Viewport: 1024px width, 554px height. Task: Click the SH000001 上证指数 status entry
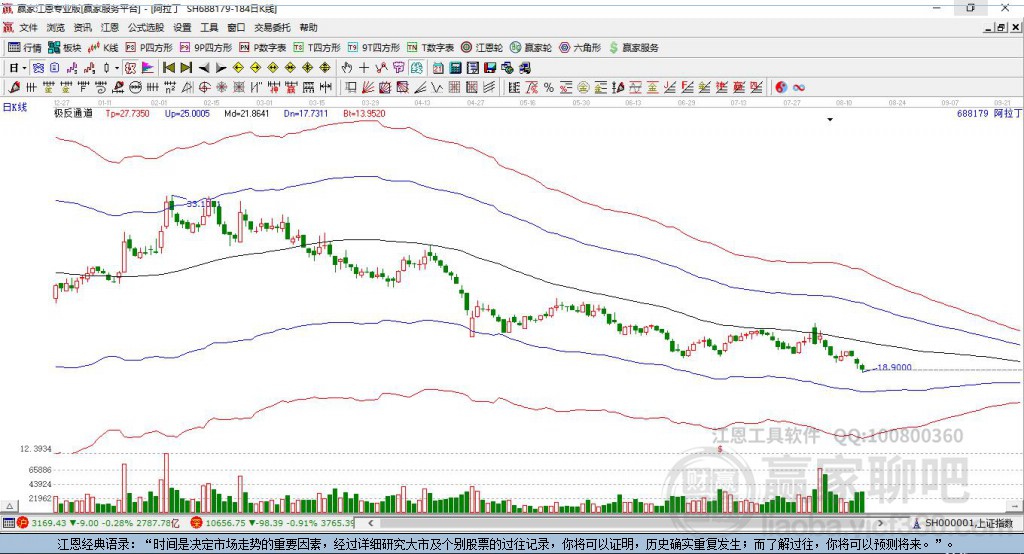coord(962,523)
